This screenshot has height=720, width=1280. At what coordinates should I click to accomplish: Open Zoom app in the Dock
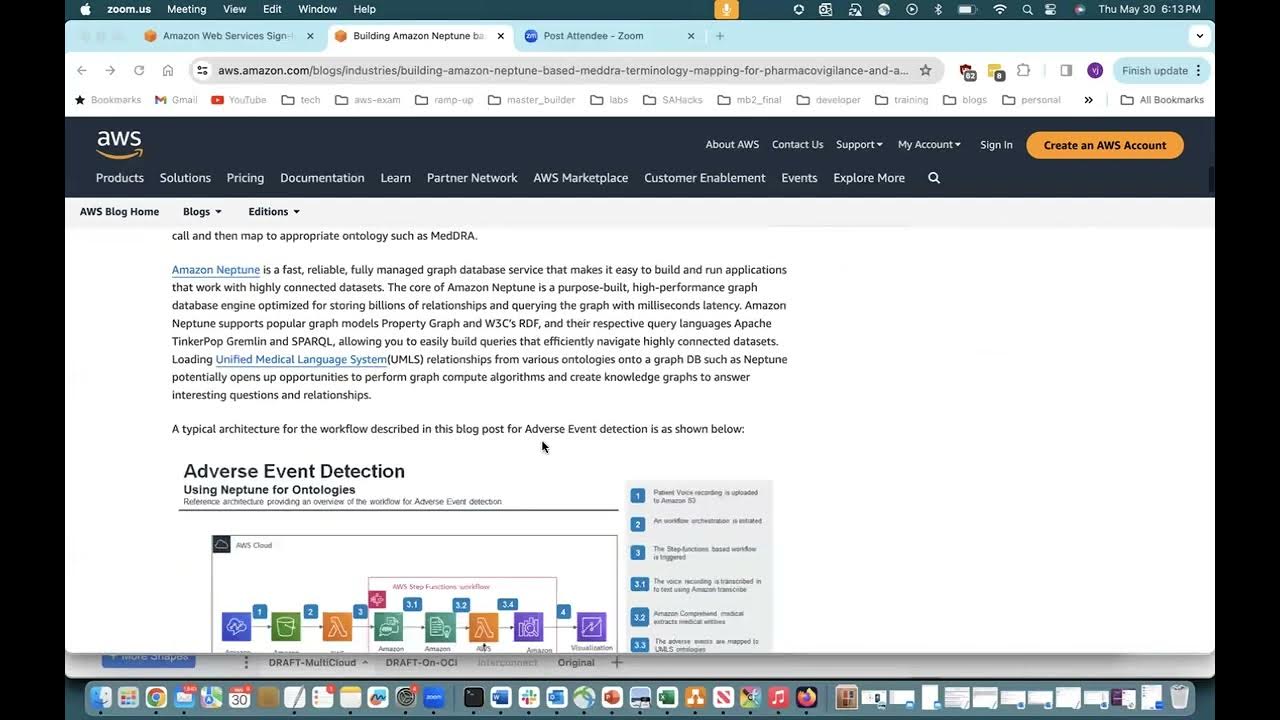click(434, 697)
